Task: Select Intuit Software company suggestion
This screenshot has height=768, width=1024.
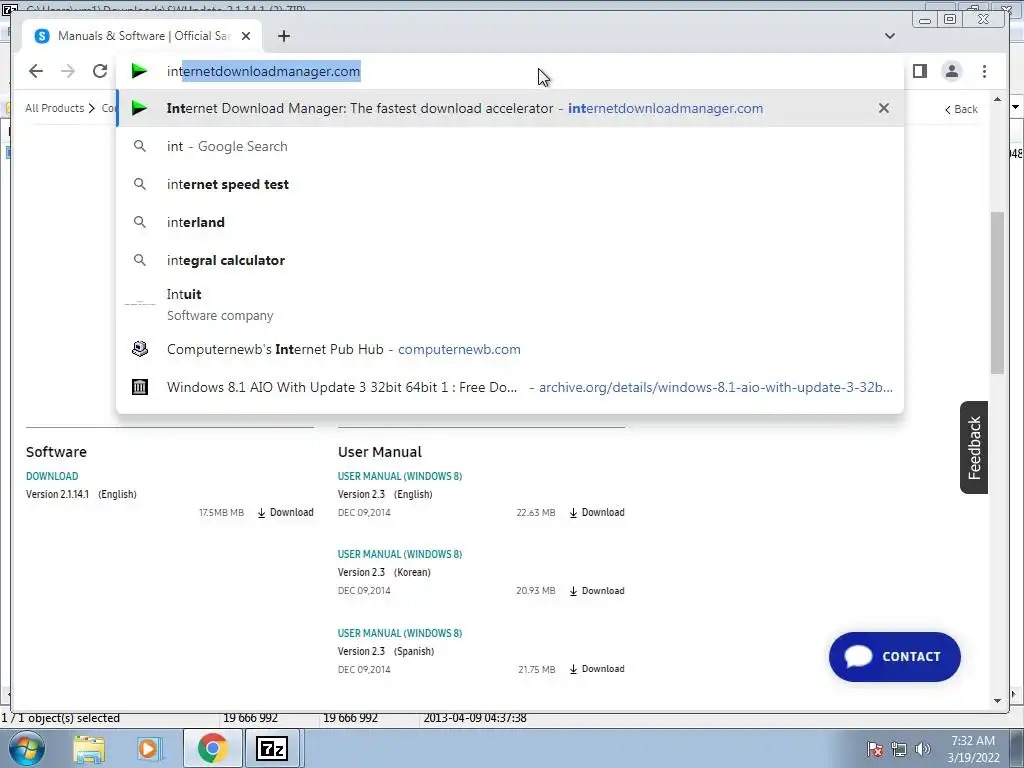Action: [510, 304]
